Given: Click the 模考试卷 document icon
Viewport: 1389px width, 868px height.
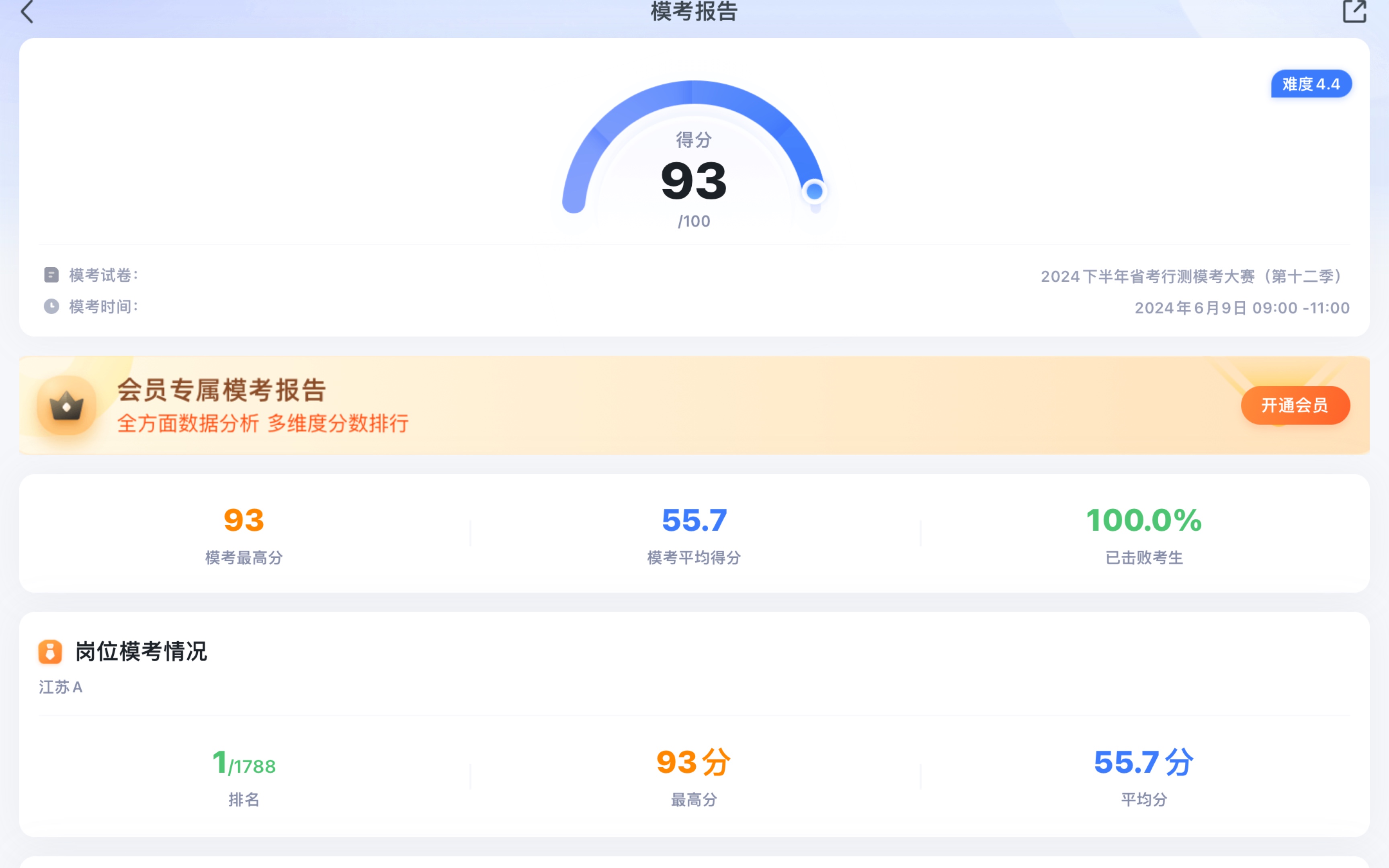Looking at the screenshot, I should pos(51,275).
